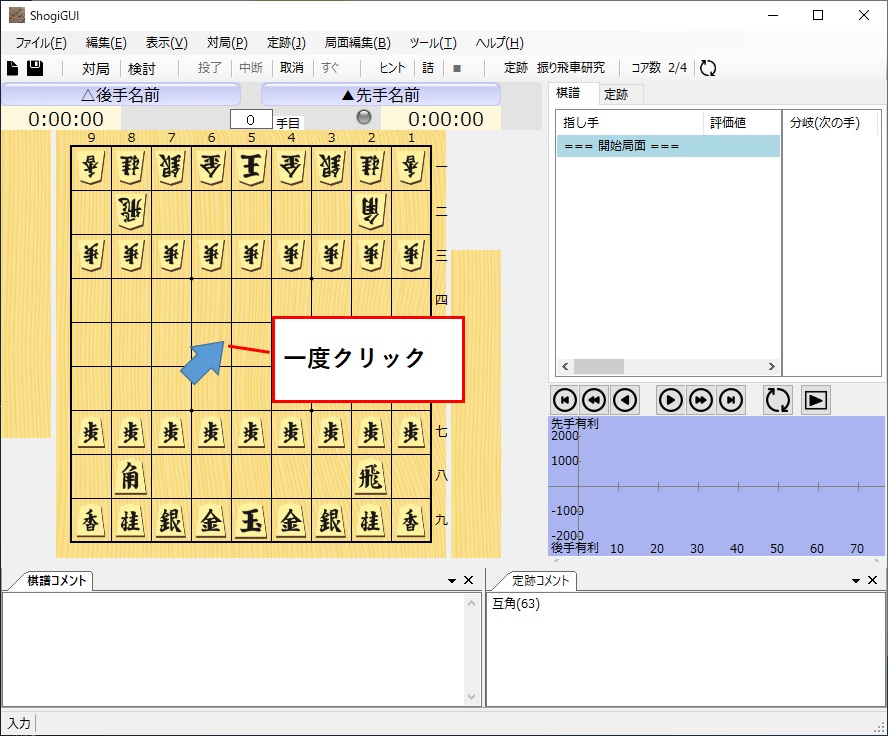The height and width of the screenshot is (736, 888).
Task: Click the stop square icon in toolbar
Action: point(457,69)
